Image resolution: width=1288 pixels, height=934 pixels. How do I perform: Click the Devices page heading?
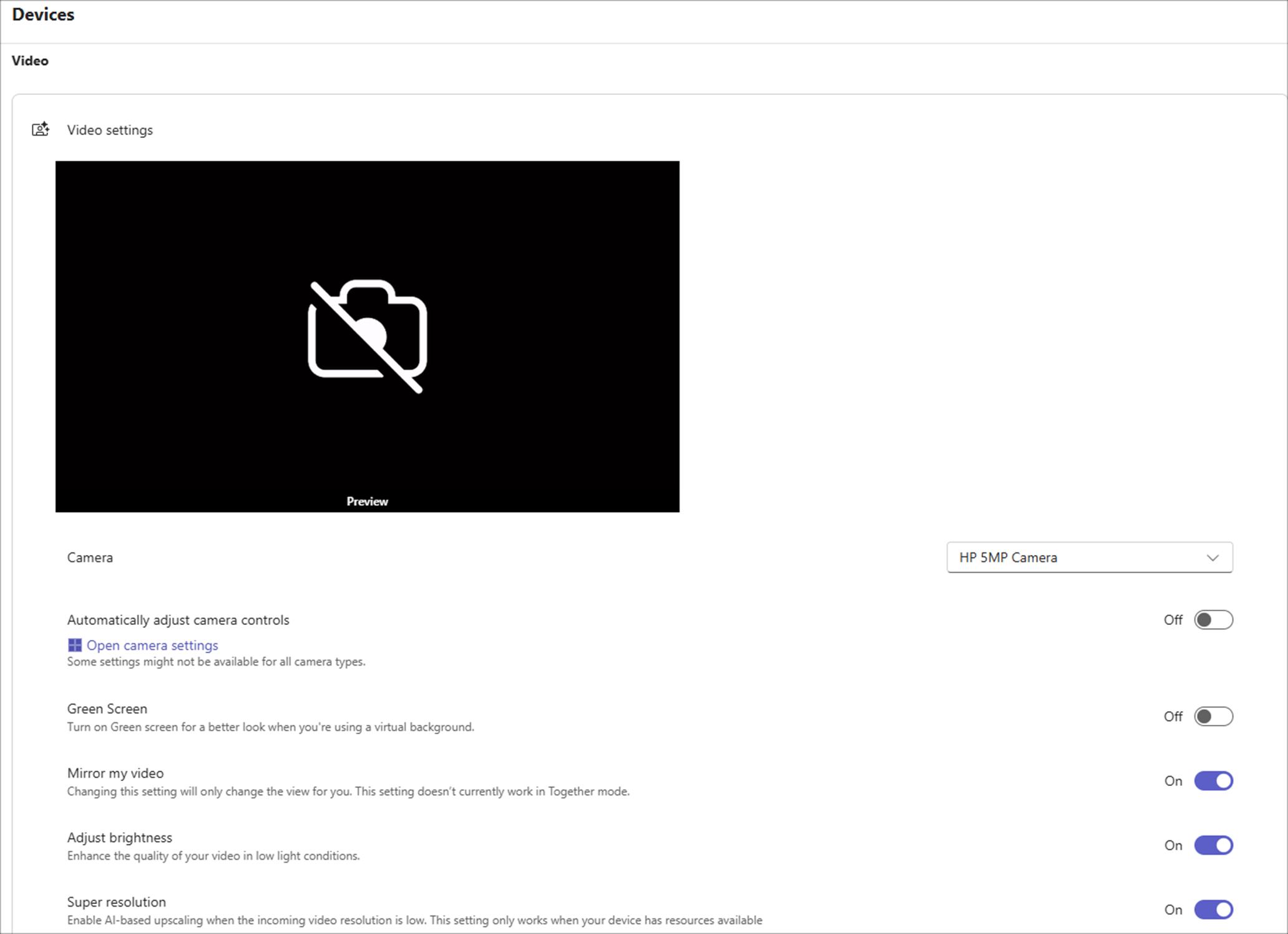[43, 14]
